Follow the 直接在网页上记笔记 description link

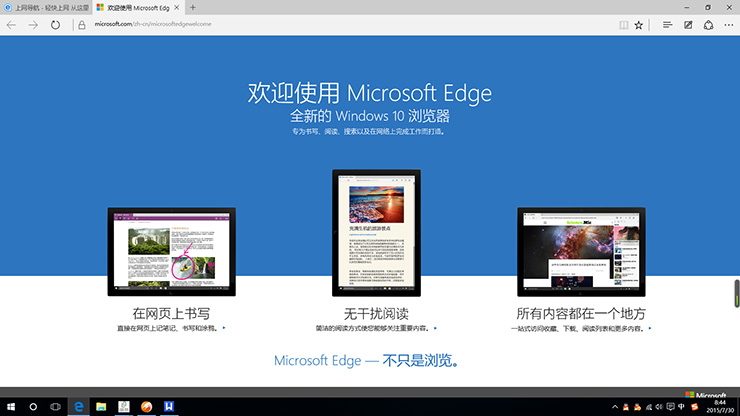pyautogui.click(x=171, y=328)
